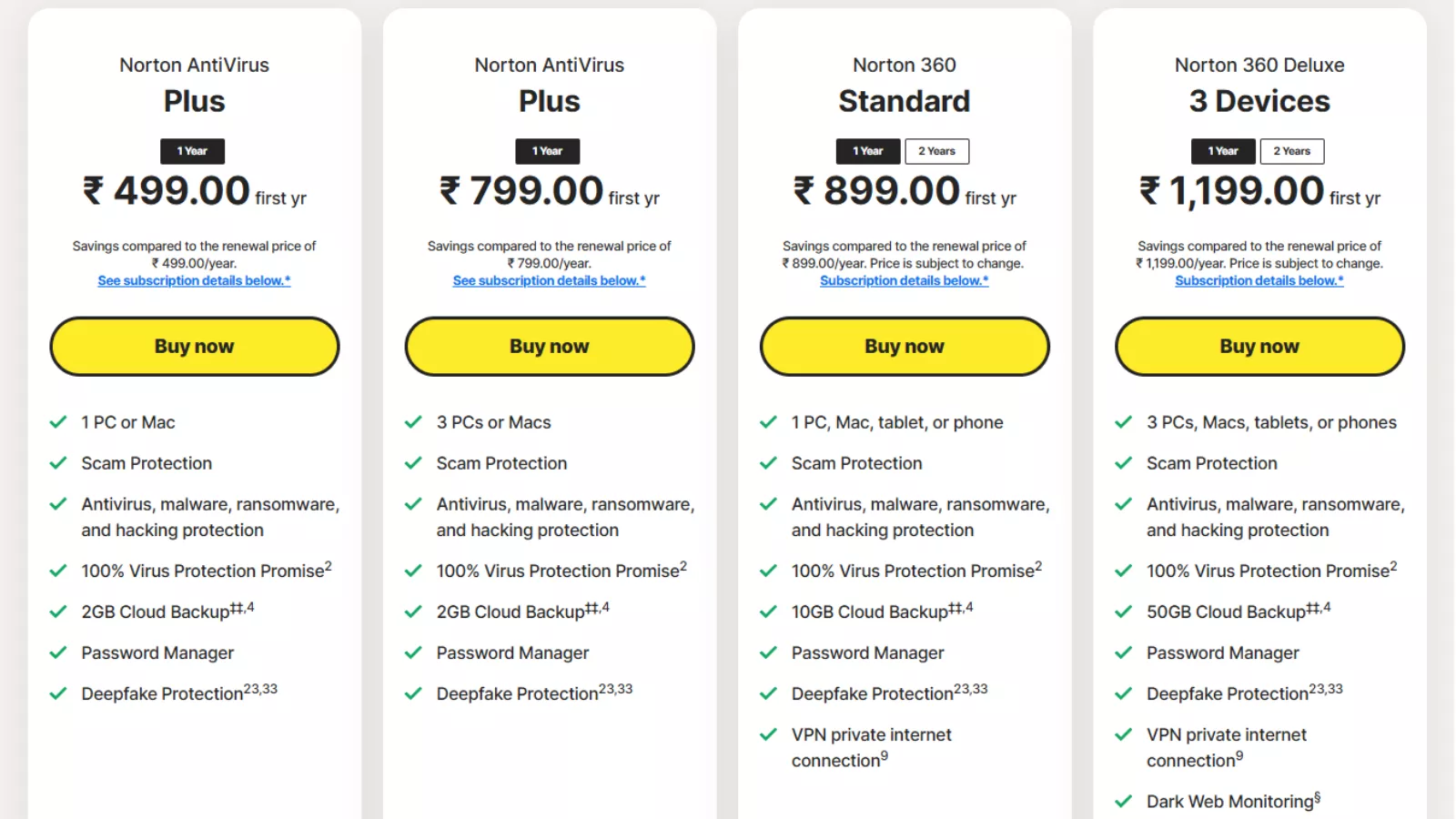Image resolution: width=1456 pixels, height=819 pixels.
Task: Open Subscription details for Norton 360 Standard
Action: [x=904, y=280]
